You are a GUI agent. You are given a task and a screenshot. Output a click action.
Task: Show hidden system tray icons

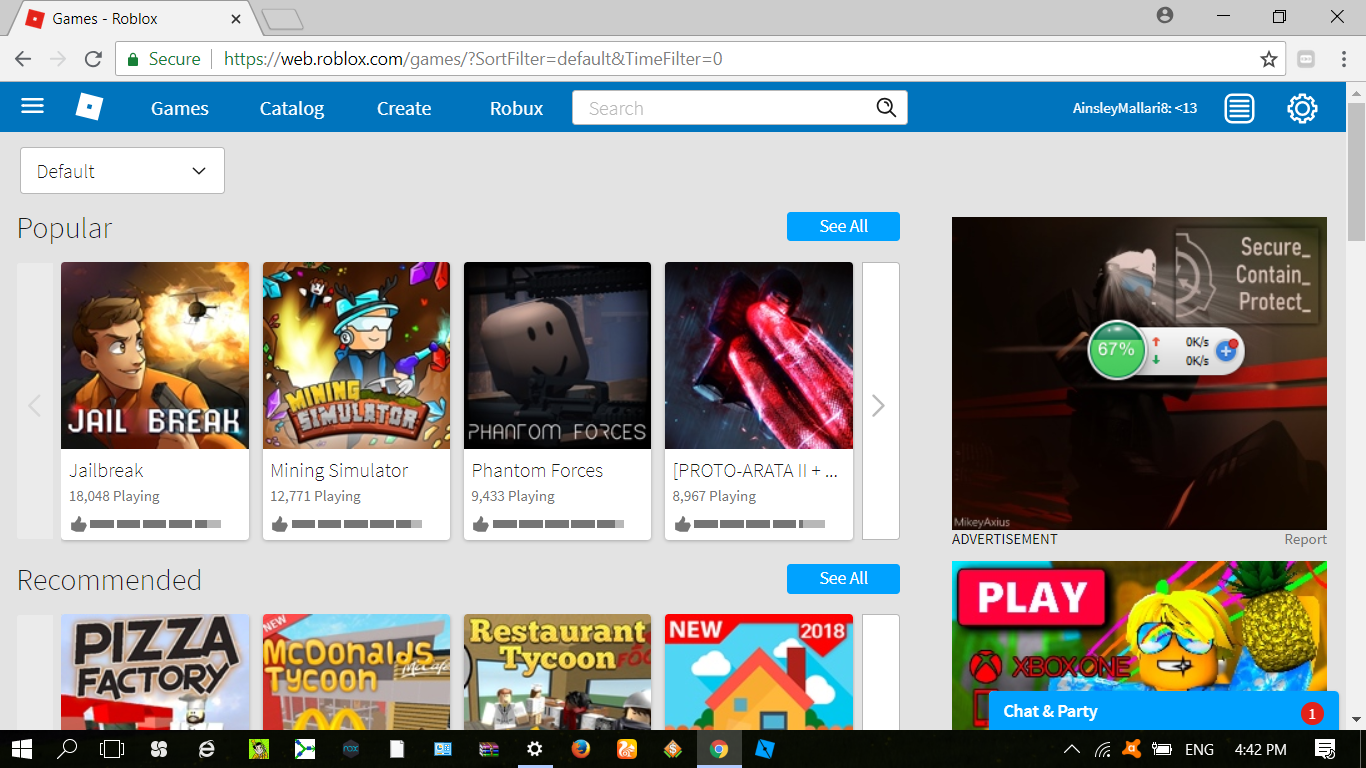point(1071,749)
